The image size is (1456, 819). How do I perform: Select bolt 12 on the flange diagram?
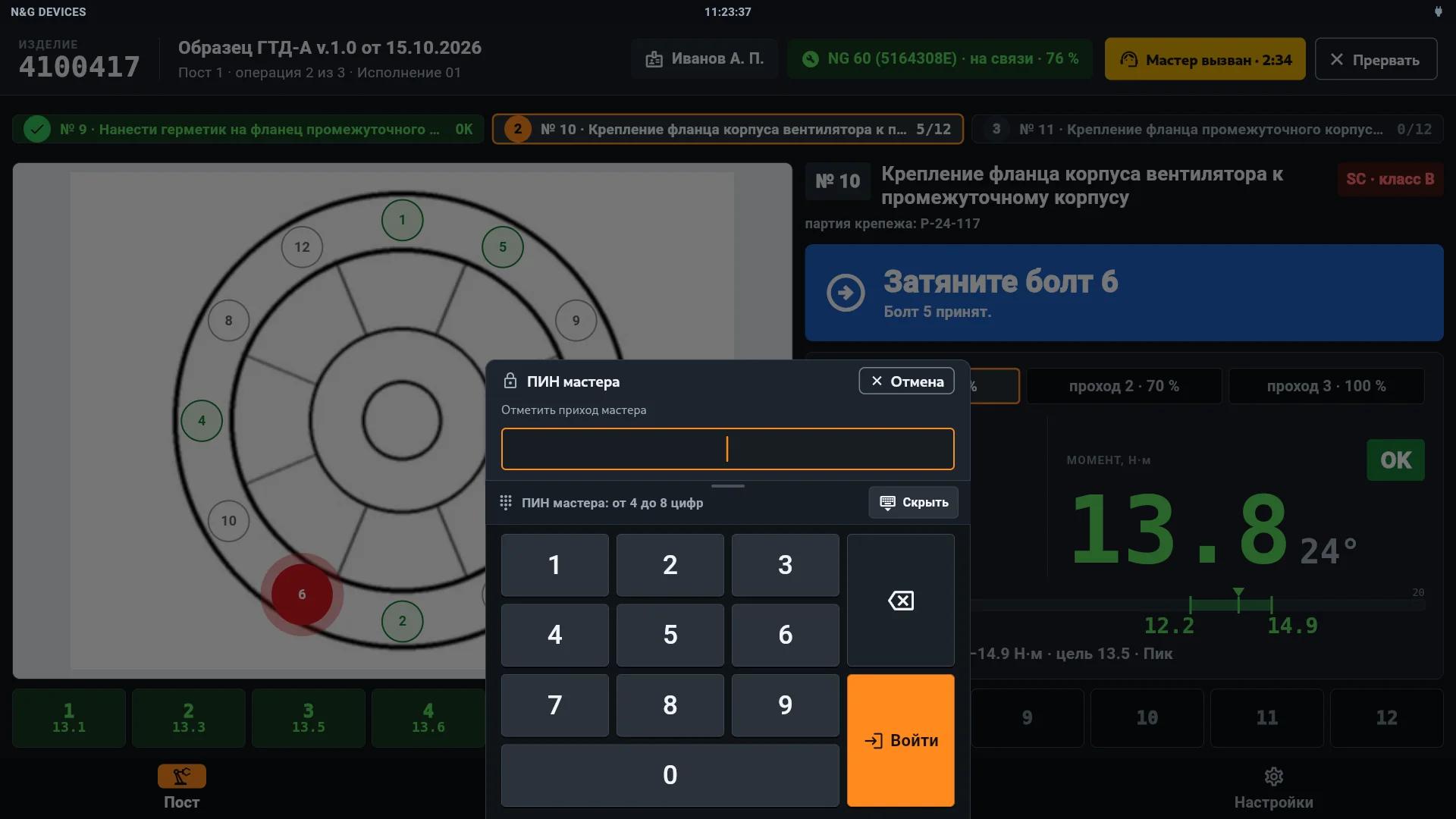(x=302, y=246)
